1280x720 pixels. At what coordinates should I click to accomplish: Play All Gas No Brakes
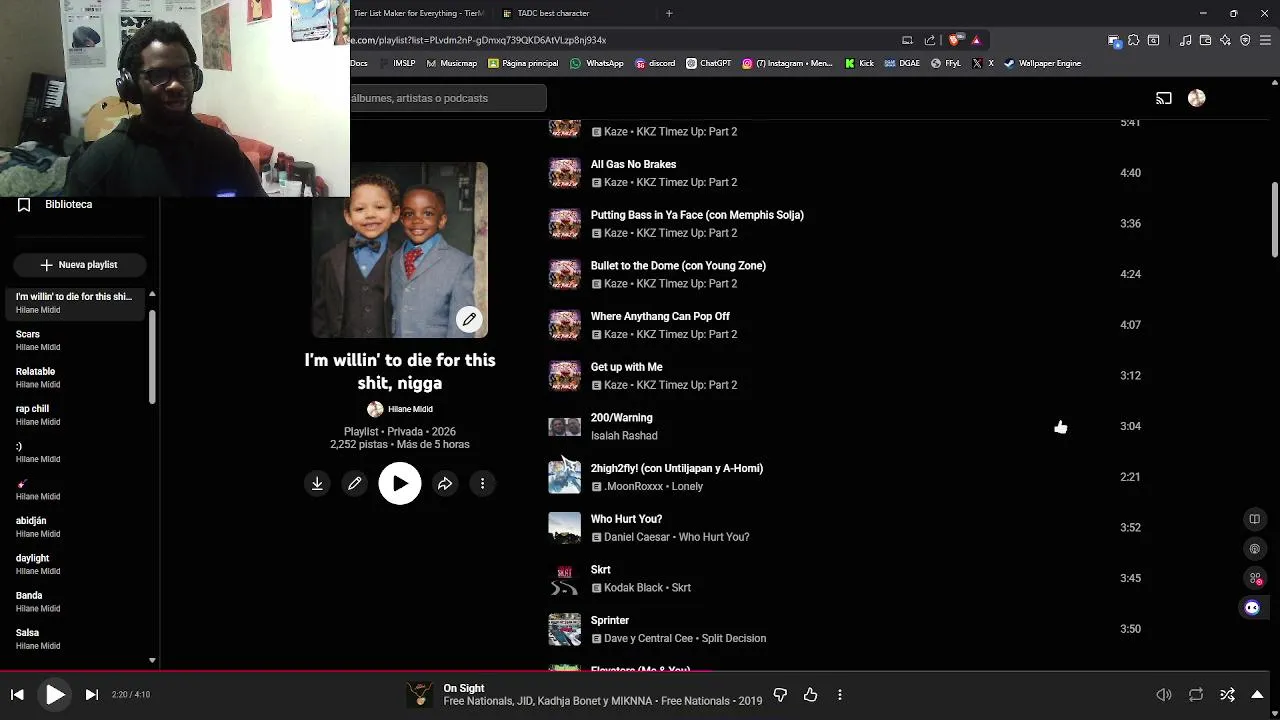pos(564,173)
